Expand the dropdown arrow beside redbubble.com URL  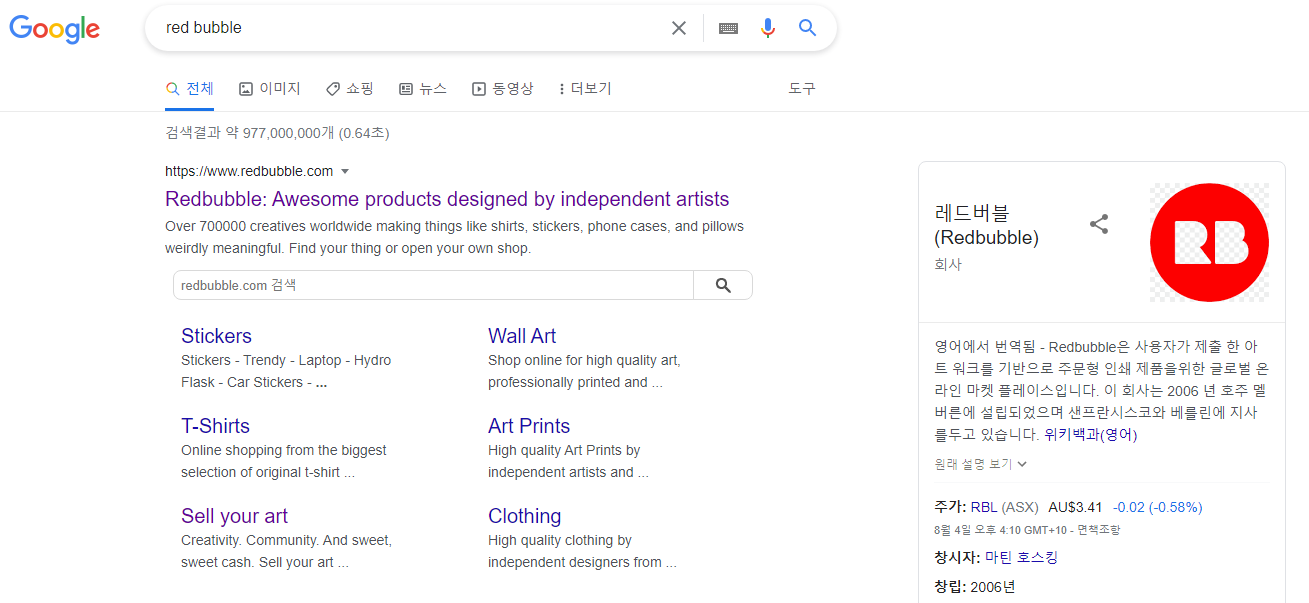345,172
